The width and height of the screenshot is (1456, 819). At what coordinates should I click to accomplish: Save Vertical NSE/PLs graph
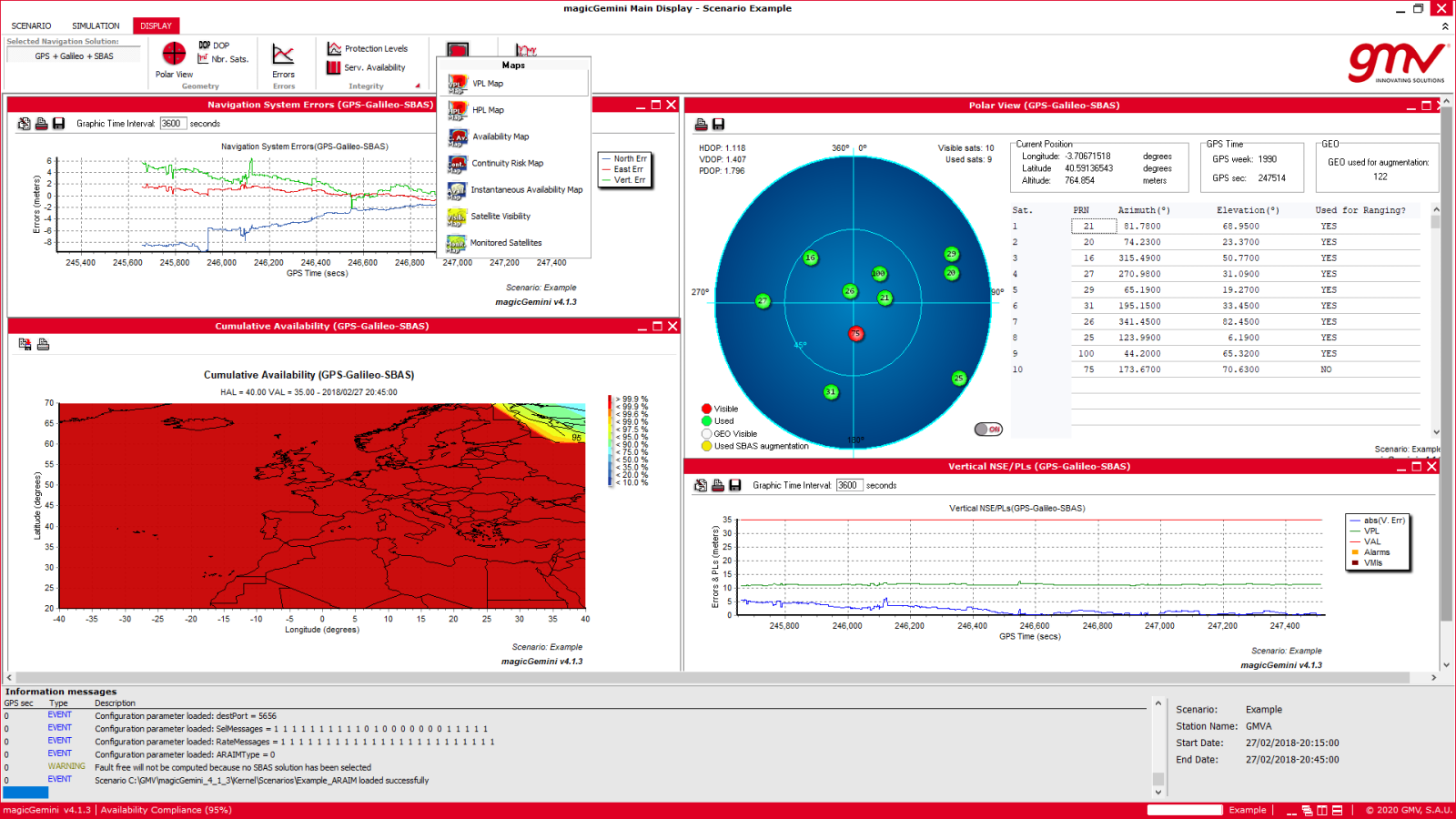[x=735, y=485]
